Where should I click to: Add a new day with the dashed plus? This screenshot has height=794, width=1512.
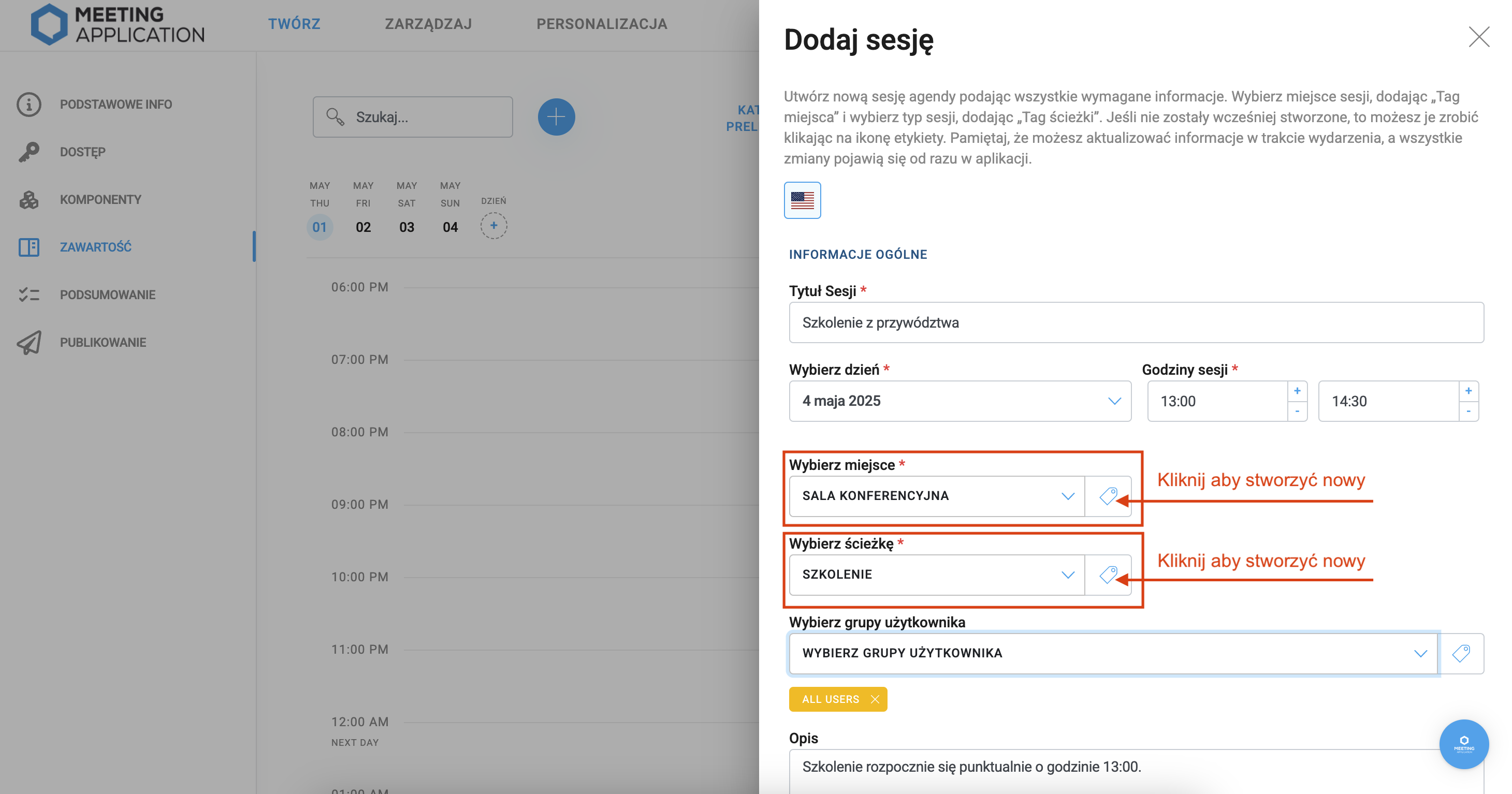point(493,226)
